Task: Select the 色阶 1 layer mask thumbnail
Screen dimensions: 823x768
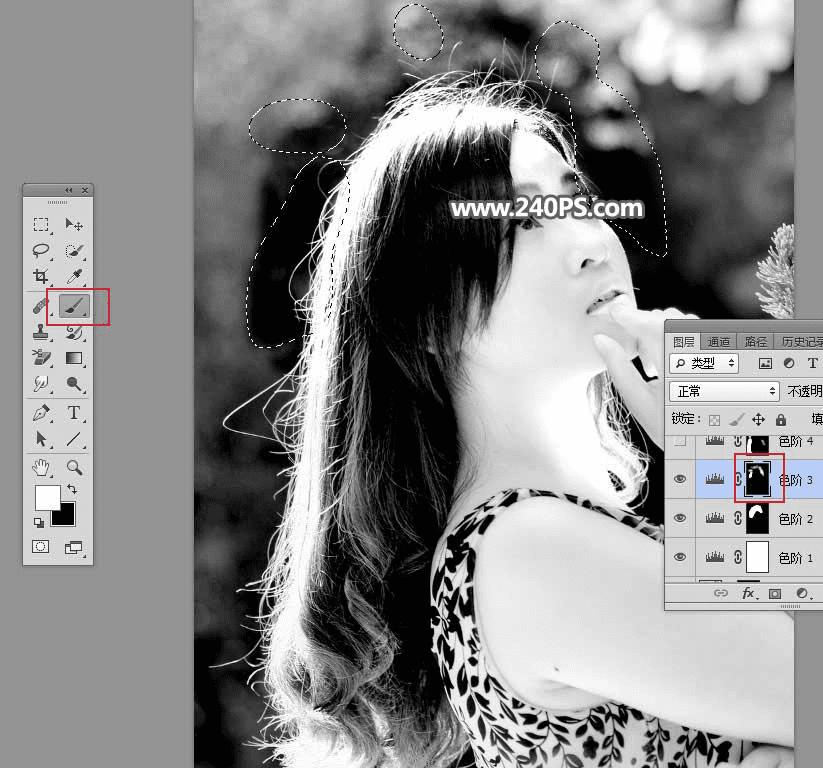Action: coord(757,557)
